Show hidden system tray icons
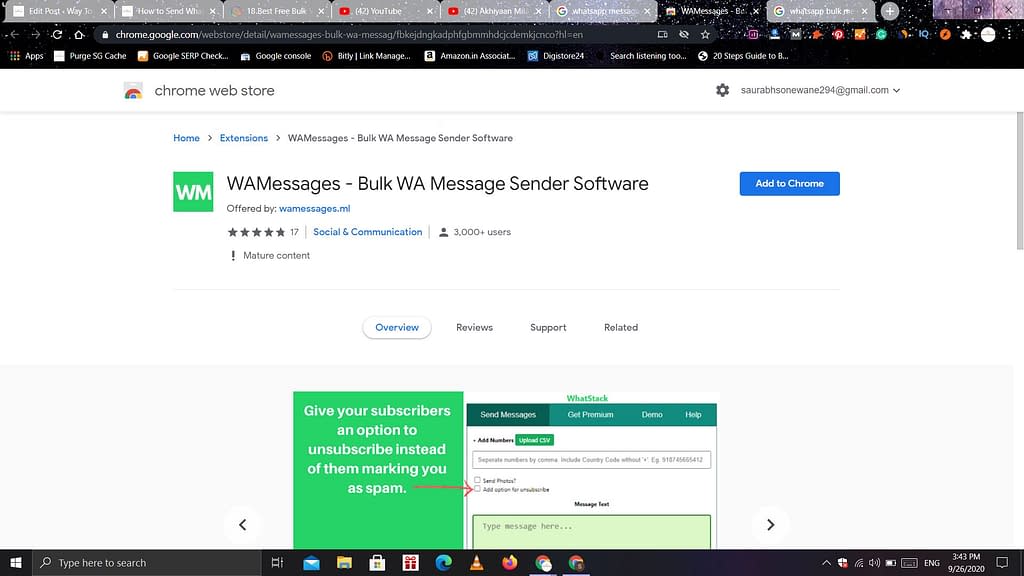Image resolution: width=1024 pixels, height=576 pixels. tap(826, 562)
